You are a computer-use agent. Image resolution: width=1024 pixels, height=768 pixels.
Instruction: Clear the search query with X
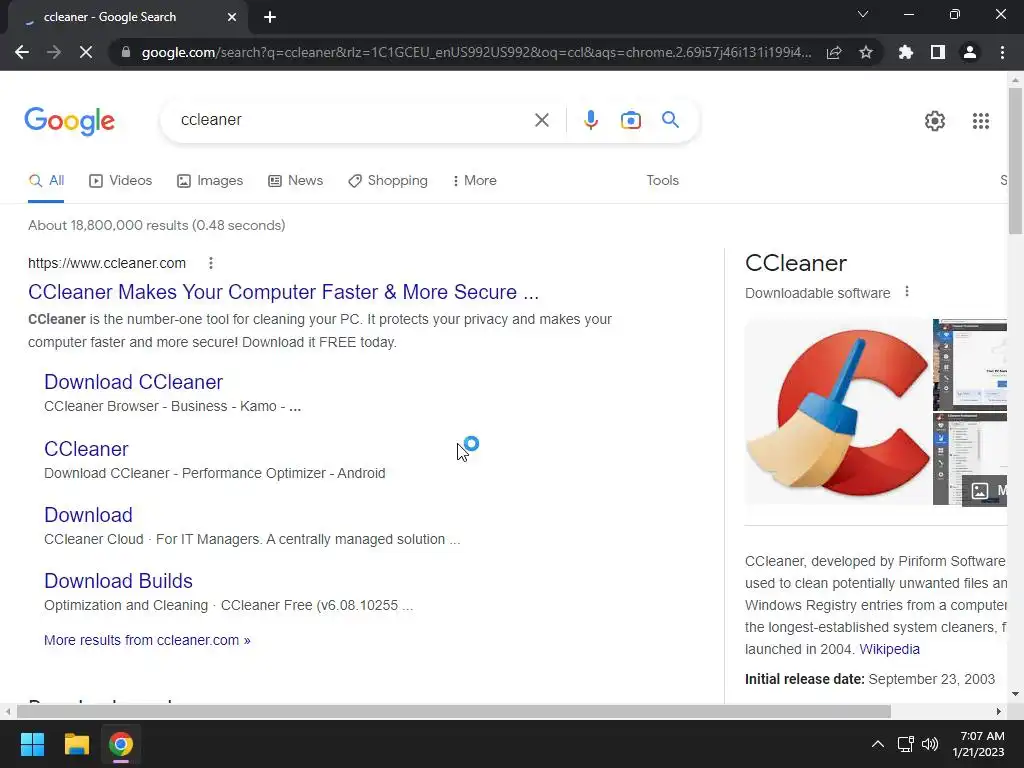541,120
